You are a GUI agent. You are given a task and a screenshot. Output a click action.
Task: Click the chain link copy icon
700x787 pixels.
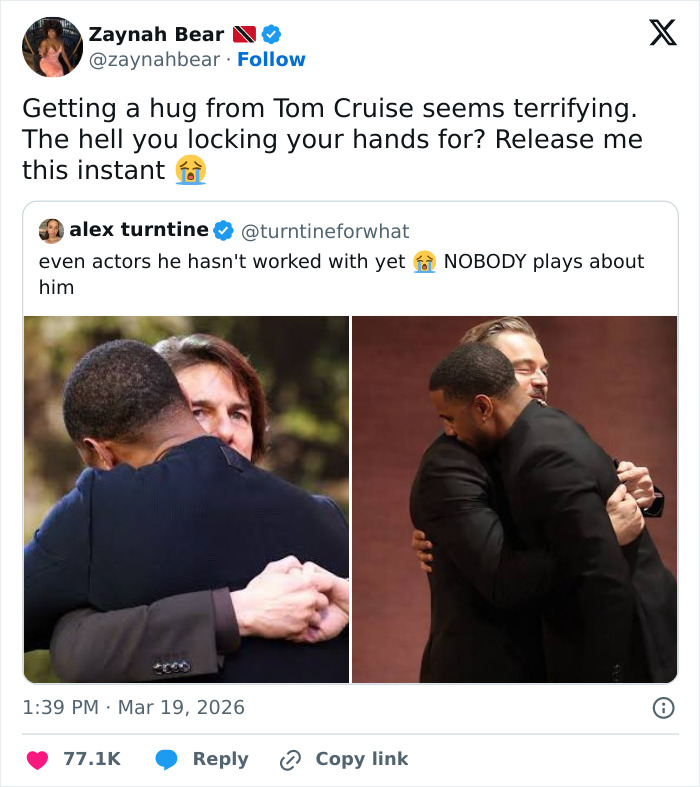tap(291, 760)
